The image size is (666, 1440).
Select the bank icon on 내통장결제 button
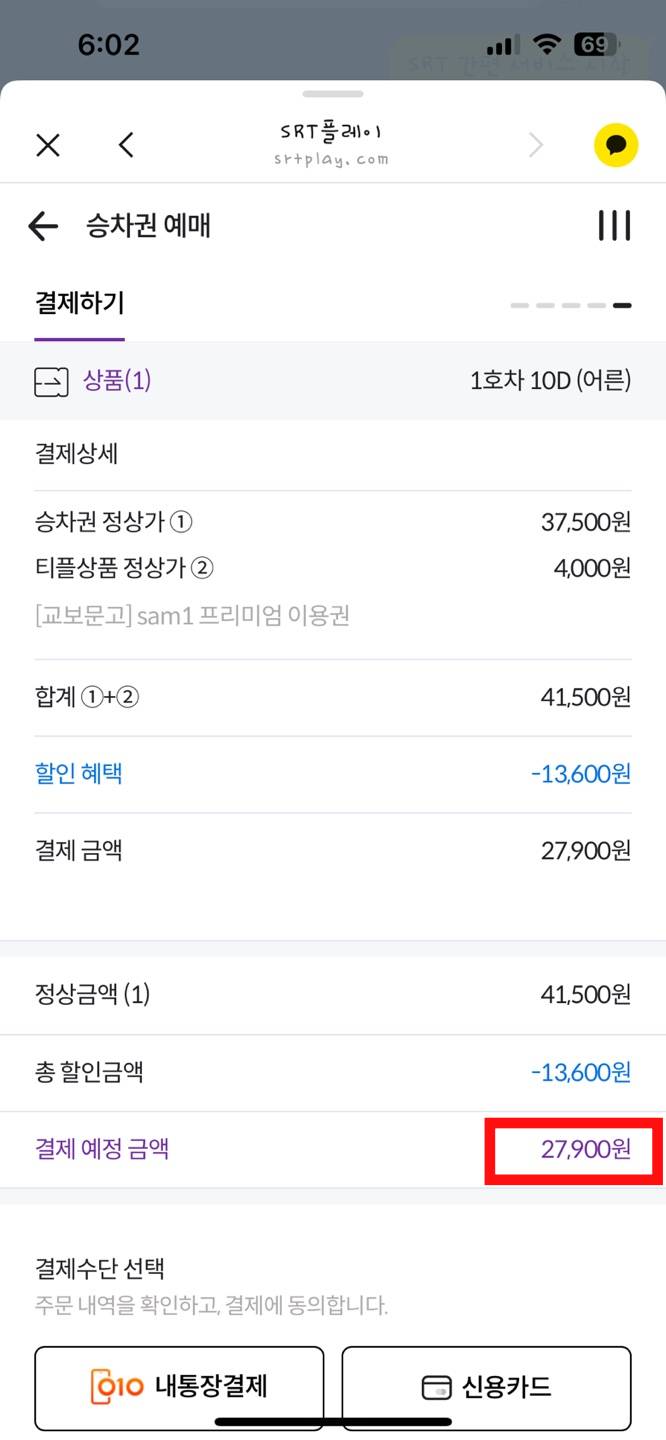click(116, 1387)
